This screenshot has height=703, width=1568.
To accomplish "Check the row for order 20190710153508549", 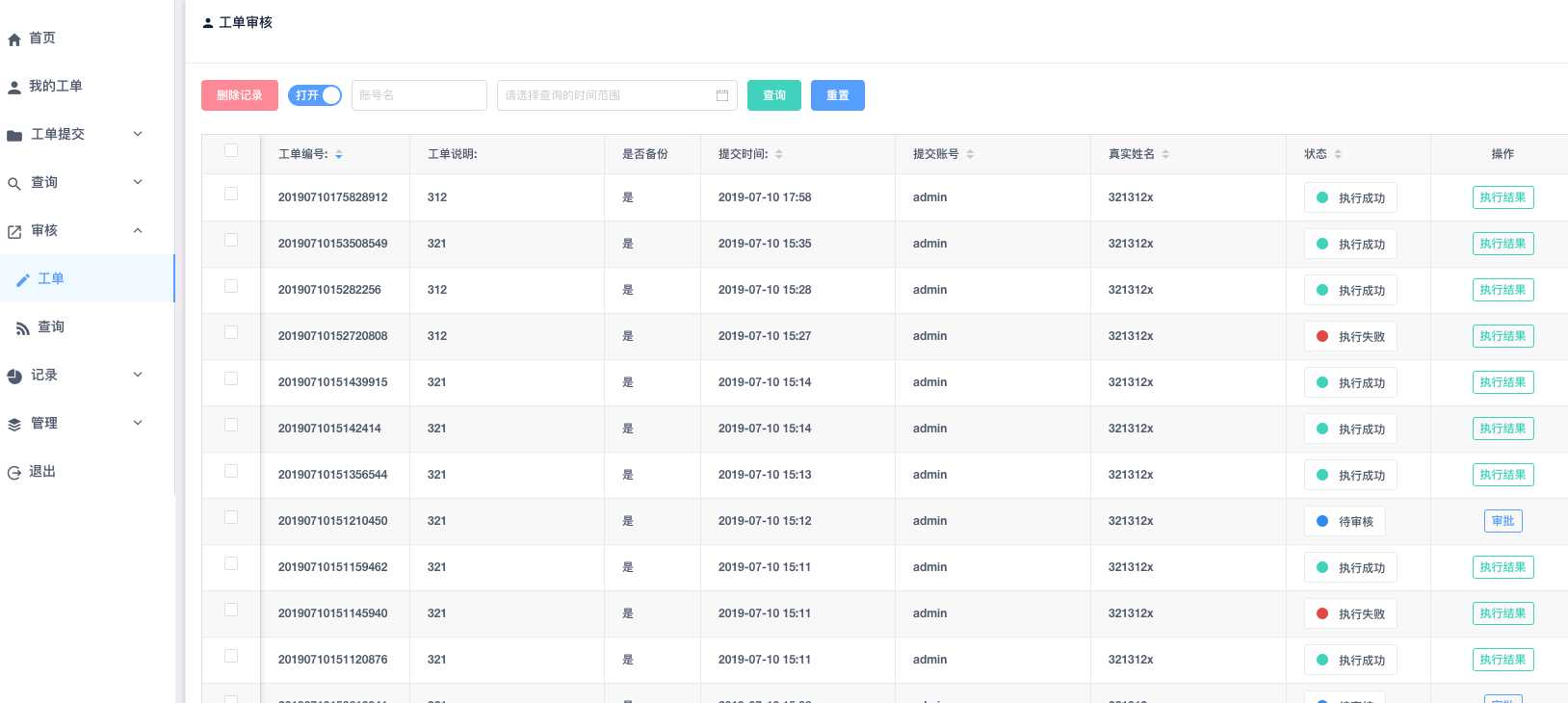I will click(x=231, y=240).
